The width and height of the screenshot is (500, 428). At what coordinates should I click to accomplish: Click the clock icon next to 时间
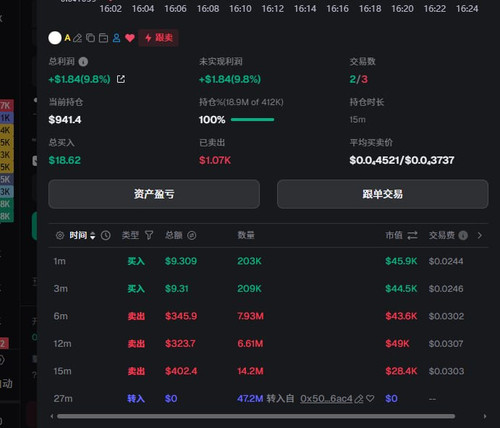click(106, 235)
